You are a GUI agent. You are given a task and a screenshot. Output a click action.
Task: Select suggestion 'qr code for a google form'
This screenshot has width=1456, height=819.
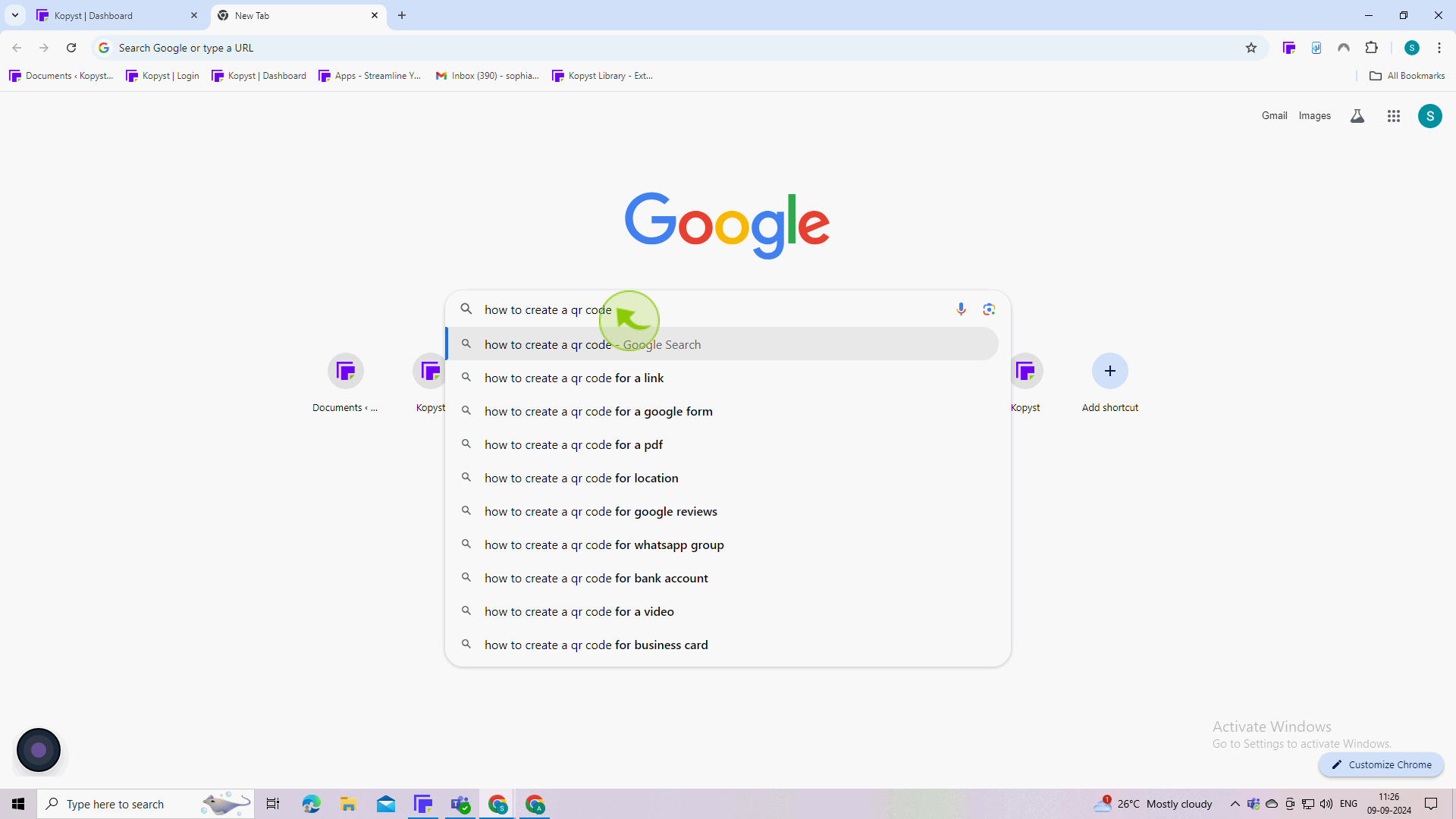tap(722, 411)
